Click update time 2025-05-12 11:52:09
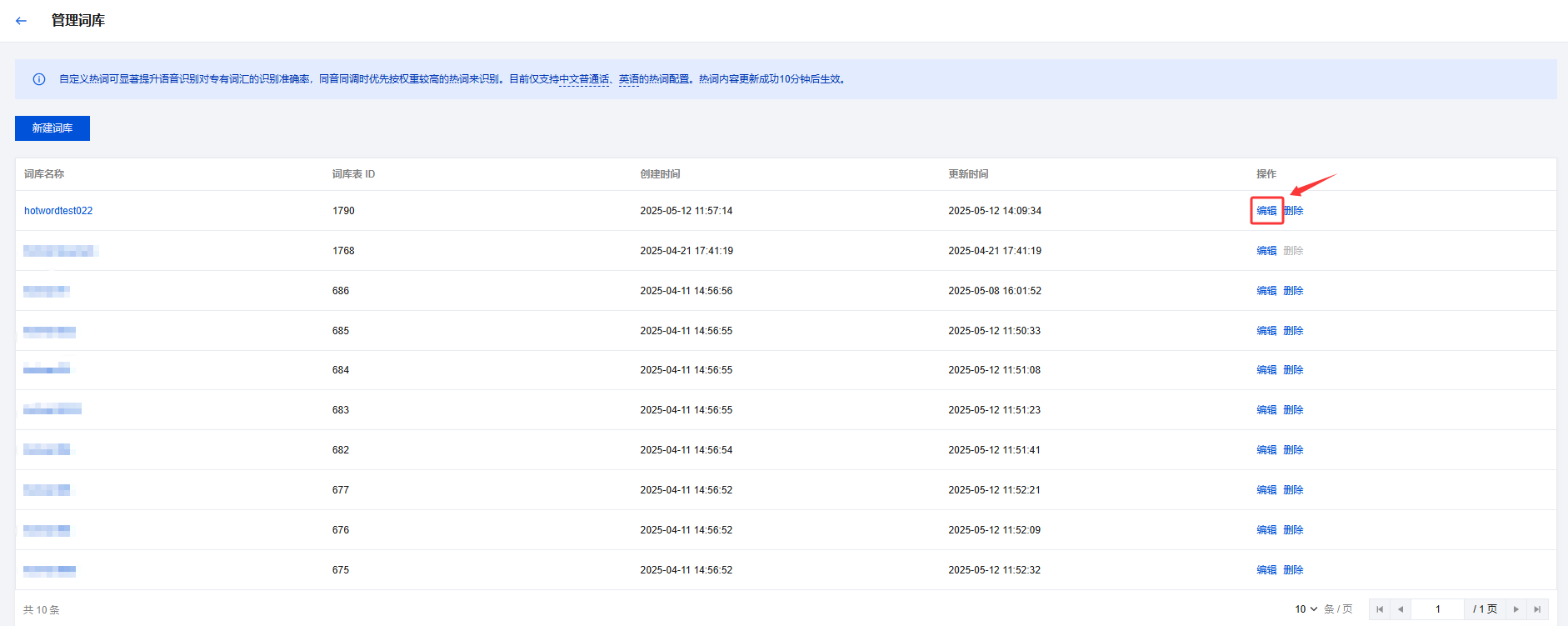Viewport: 1568px width, 626px height. point(995,530)
